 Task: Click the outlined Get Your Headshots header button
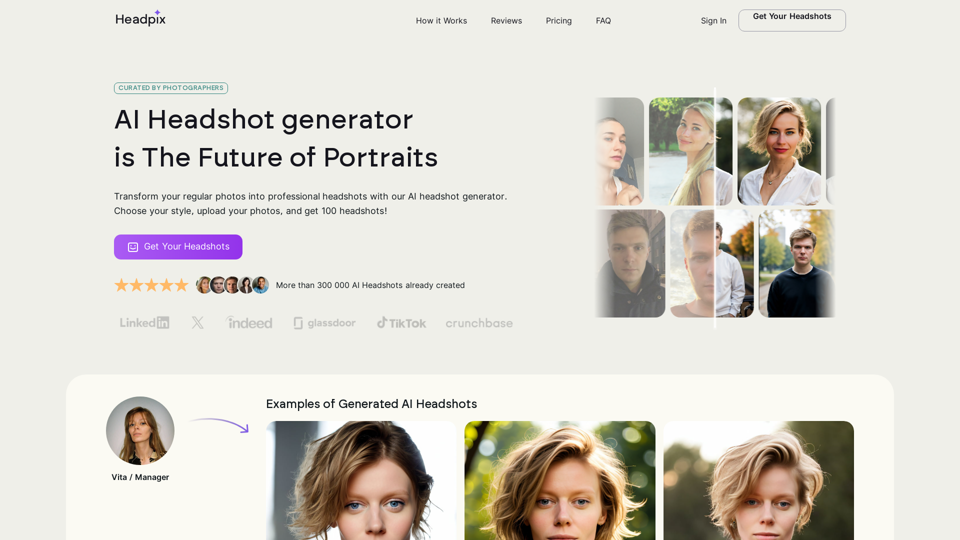(792, 20)
